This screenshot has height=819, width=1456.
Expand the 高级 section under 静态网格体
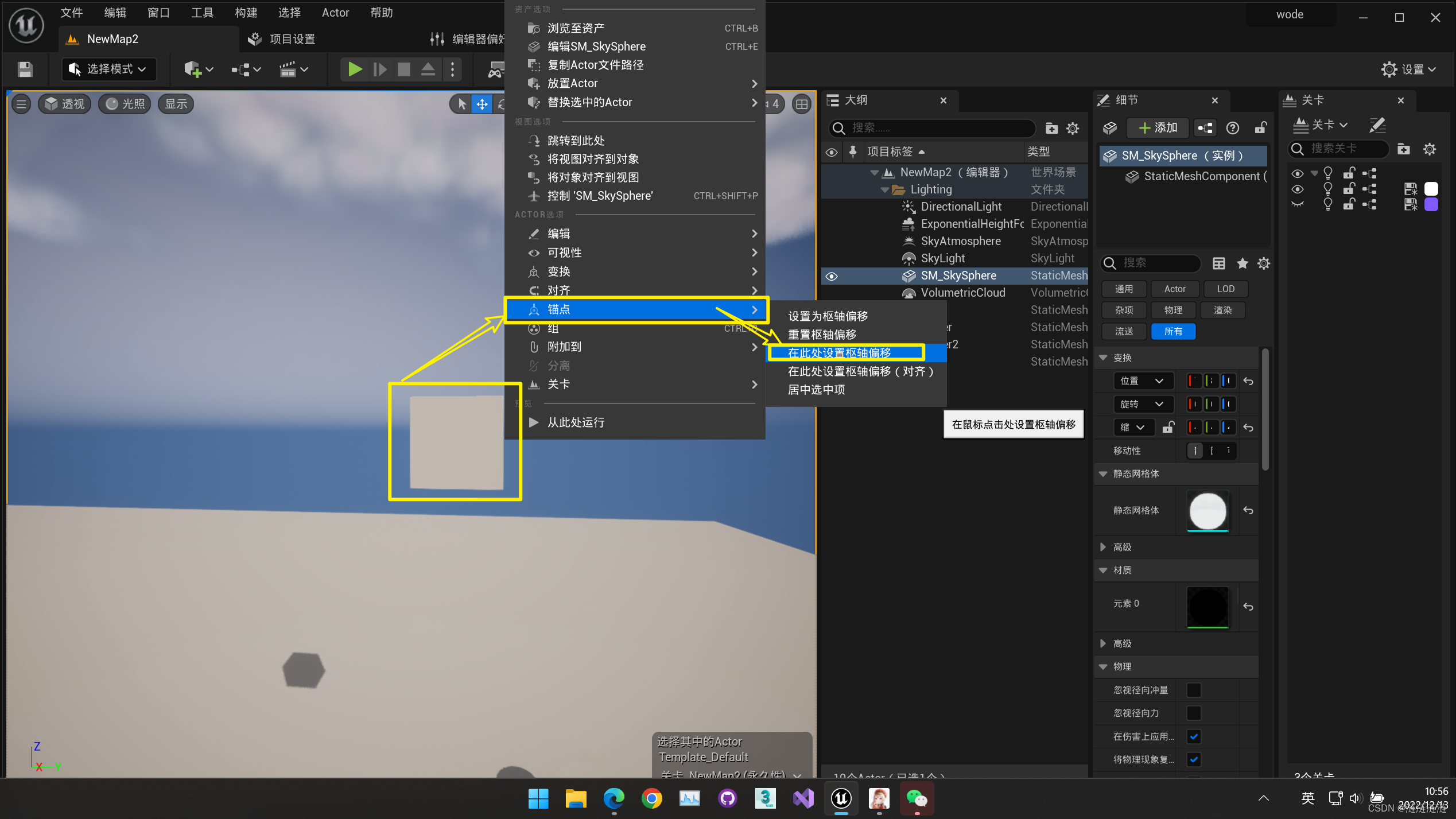tap(1102, 547)
